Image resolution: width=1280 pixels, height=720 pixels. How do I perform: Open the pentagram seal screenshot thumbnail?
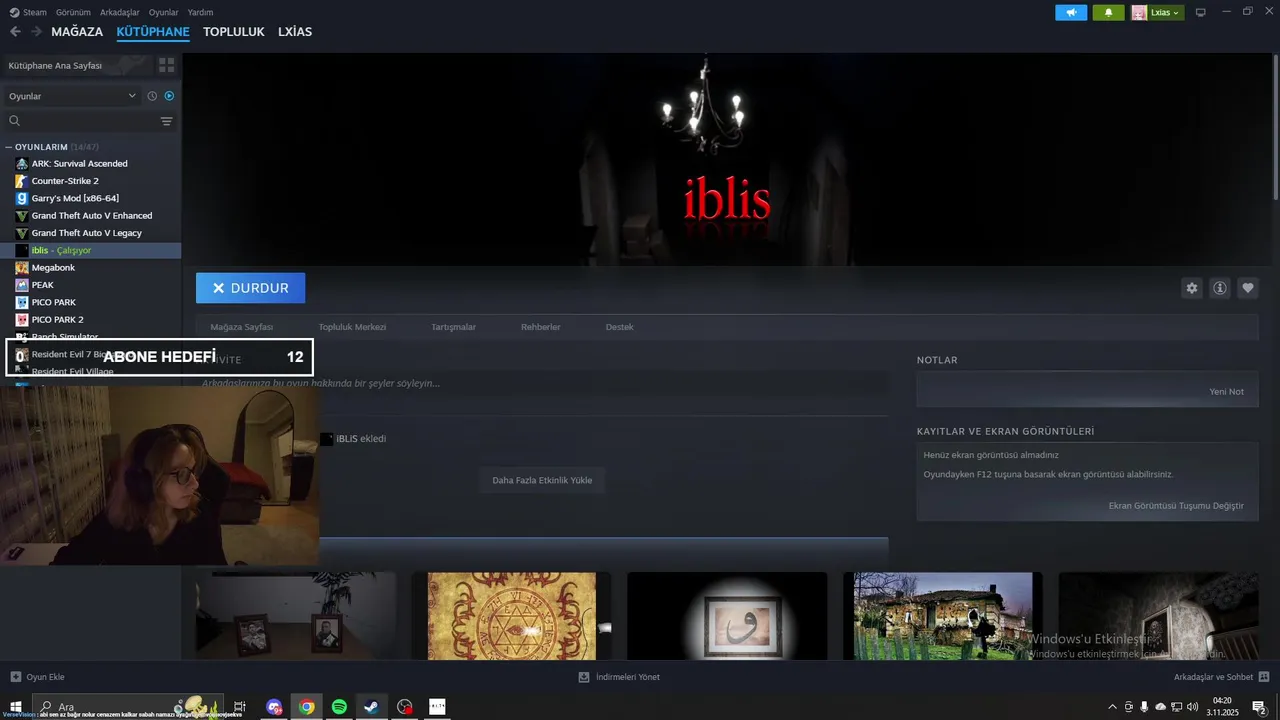[x=511, y=616]
